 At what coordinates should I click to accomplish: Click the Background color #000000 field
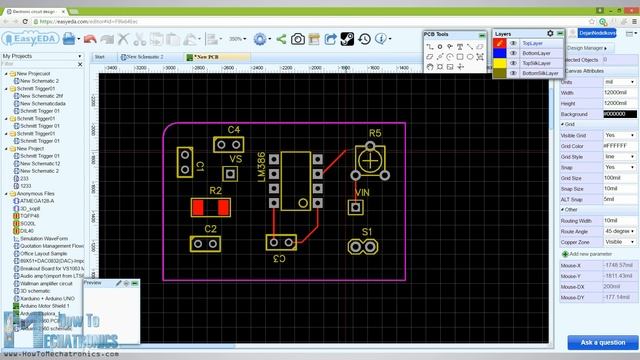pos(620,114)
